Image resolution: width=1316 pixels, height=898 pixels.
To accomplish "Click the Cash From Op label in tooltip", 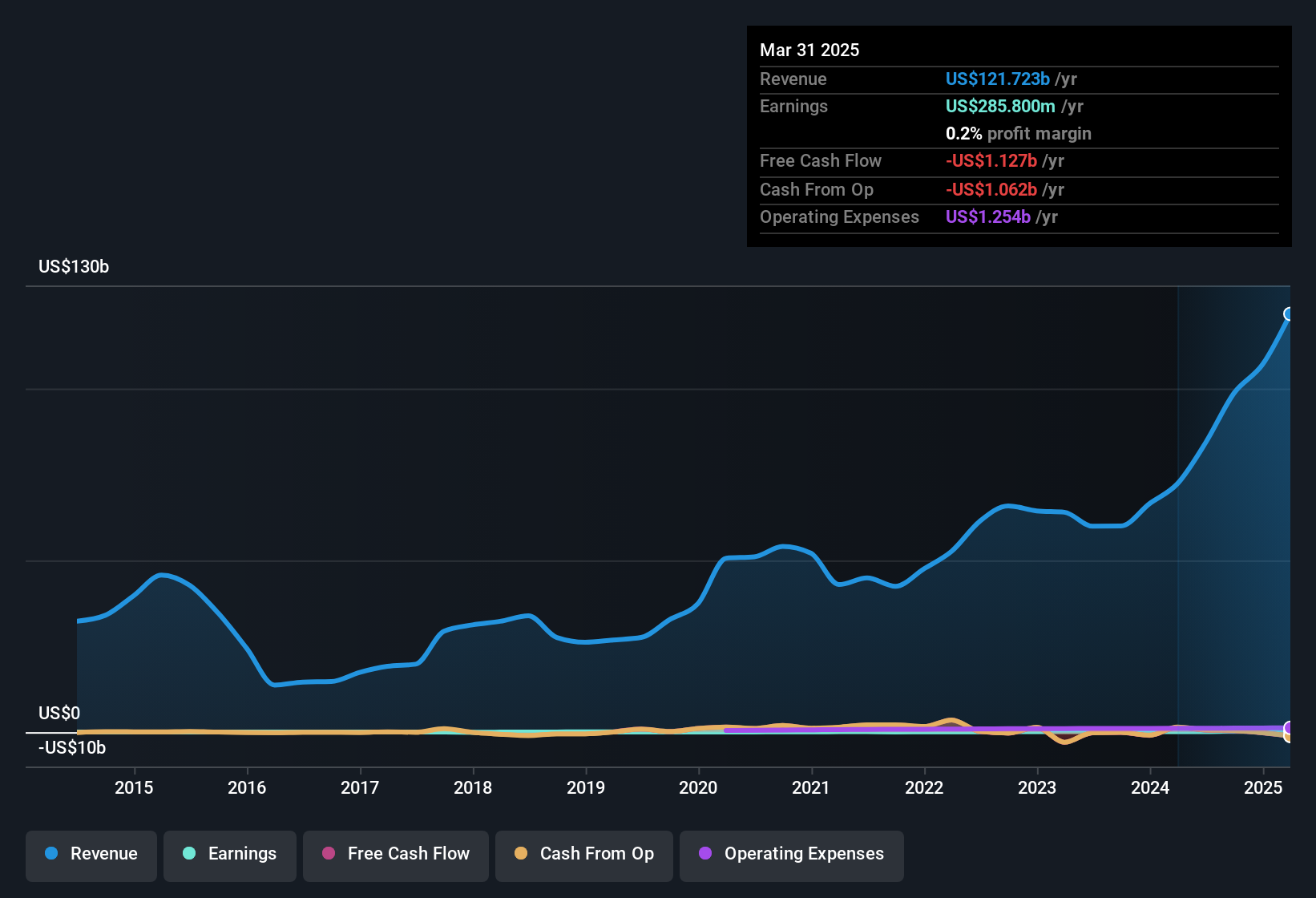I will [817, 189].
